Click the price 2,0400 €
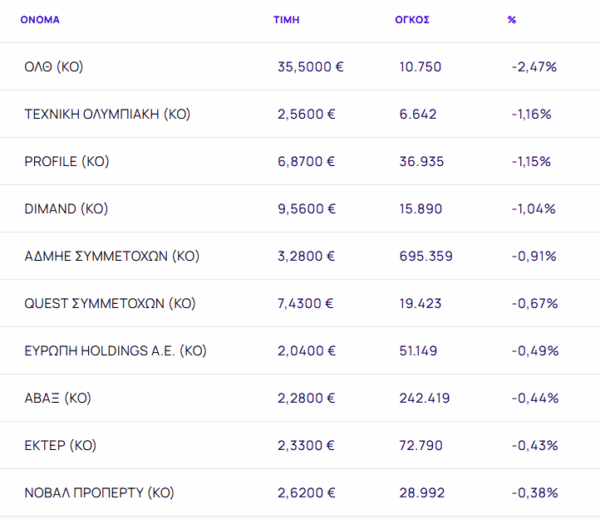600x519 pixels. pyautogui.click(x=307, y=351)
